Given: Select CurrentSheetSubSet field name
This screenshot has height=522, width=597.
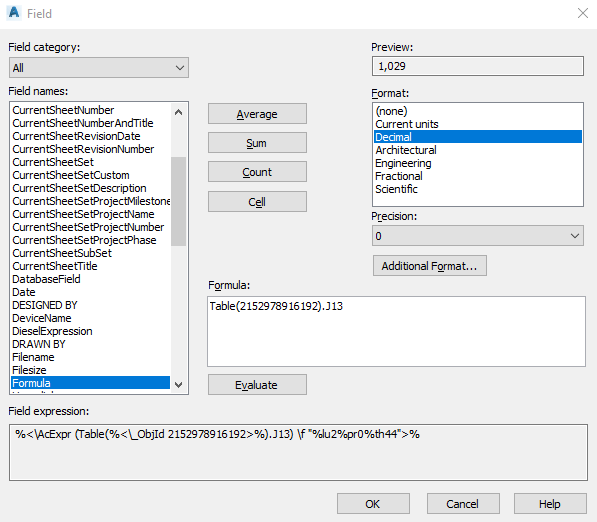Looking at the screenshot, I should click(91, 253).
